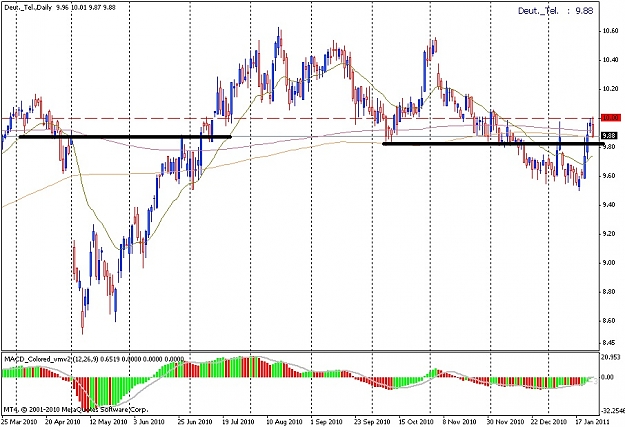625x427 pixels.
Task: Click the 25 Mar 2010 date label
Action: coord(20,421)
